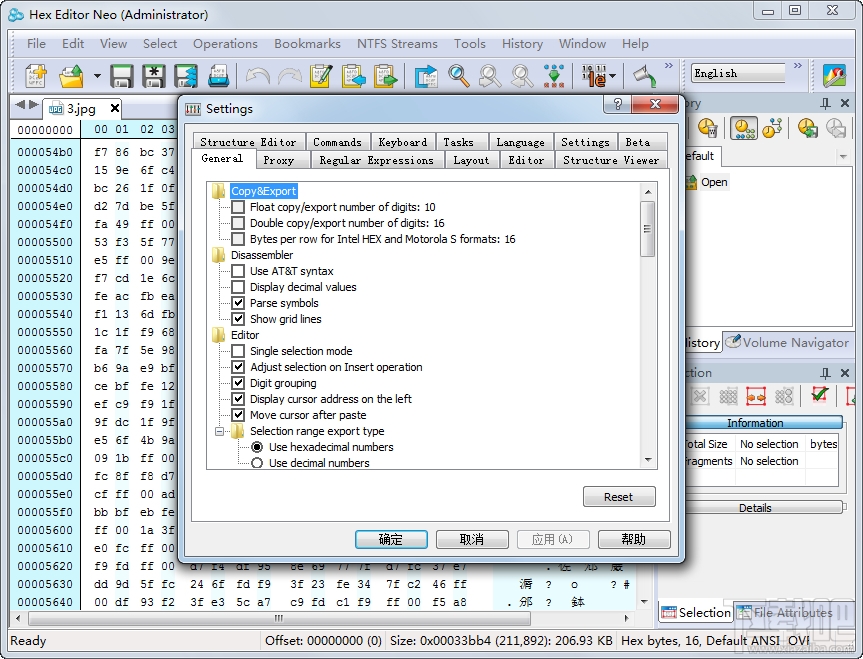Click the Details bar in Selection panel
Screen dimensions: 863x659
pos(762,508)
